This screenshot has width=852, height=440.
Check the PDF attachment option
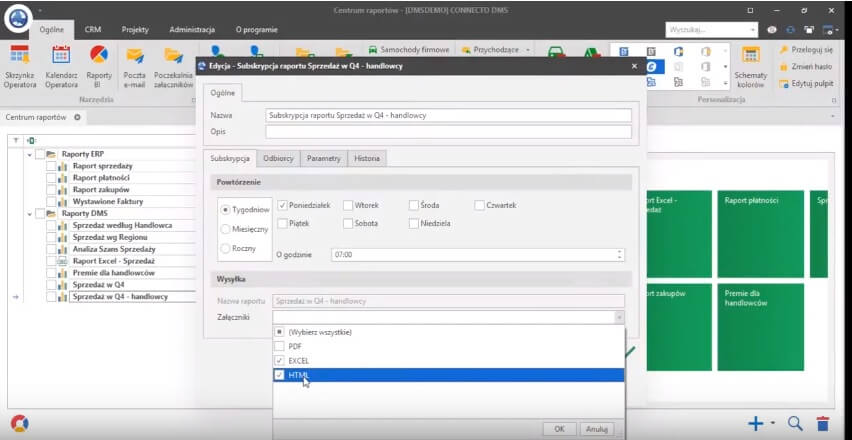[279, 346]
